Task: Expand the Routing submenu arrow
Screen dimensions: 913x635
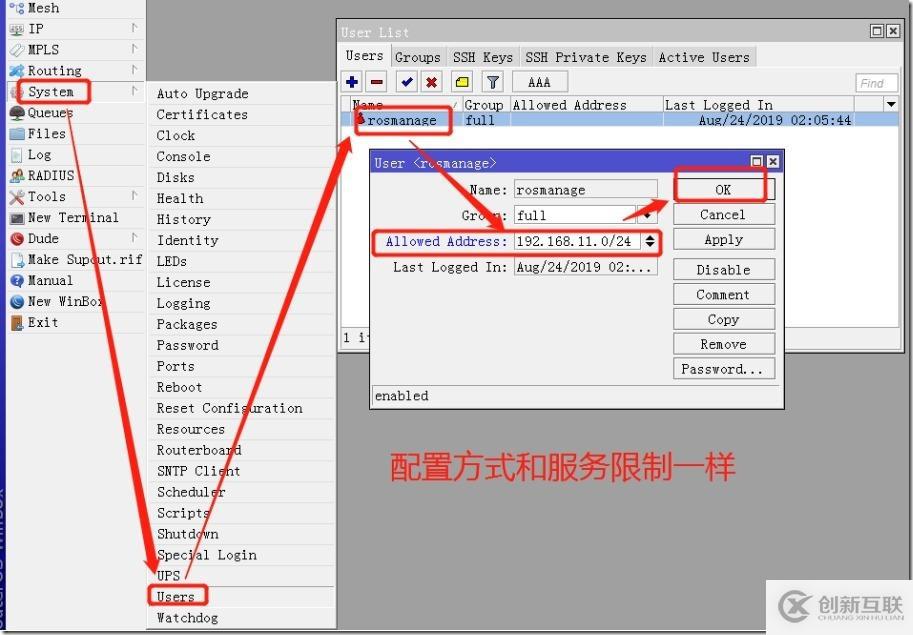Action: pyautogui.click(x=135, y=70)
